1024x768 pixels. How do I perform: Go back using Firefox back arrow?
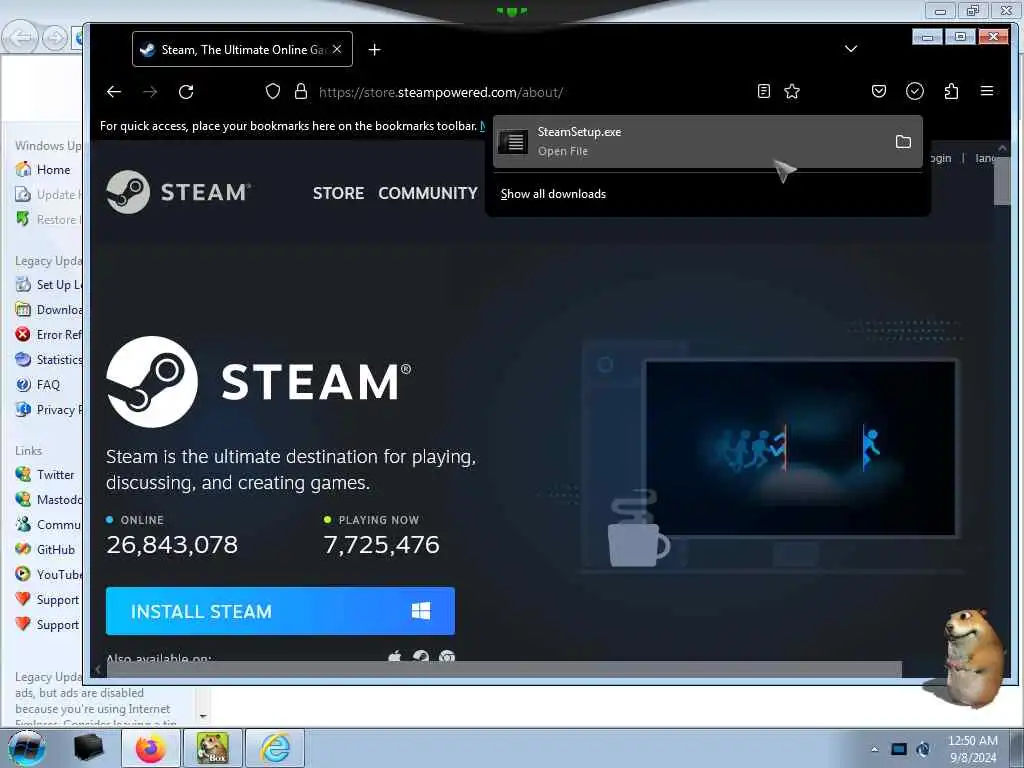[114, 92]
